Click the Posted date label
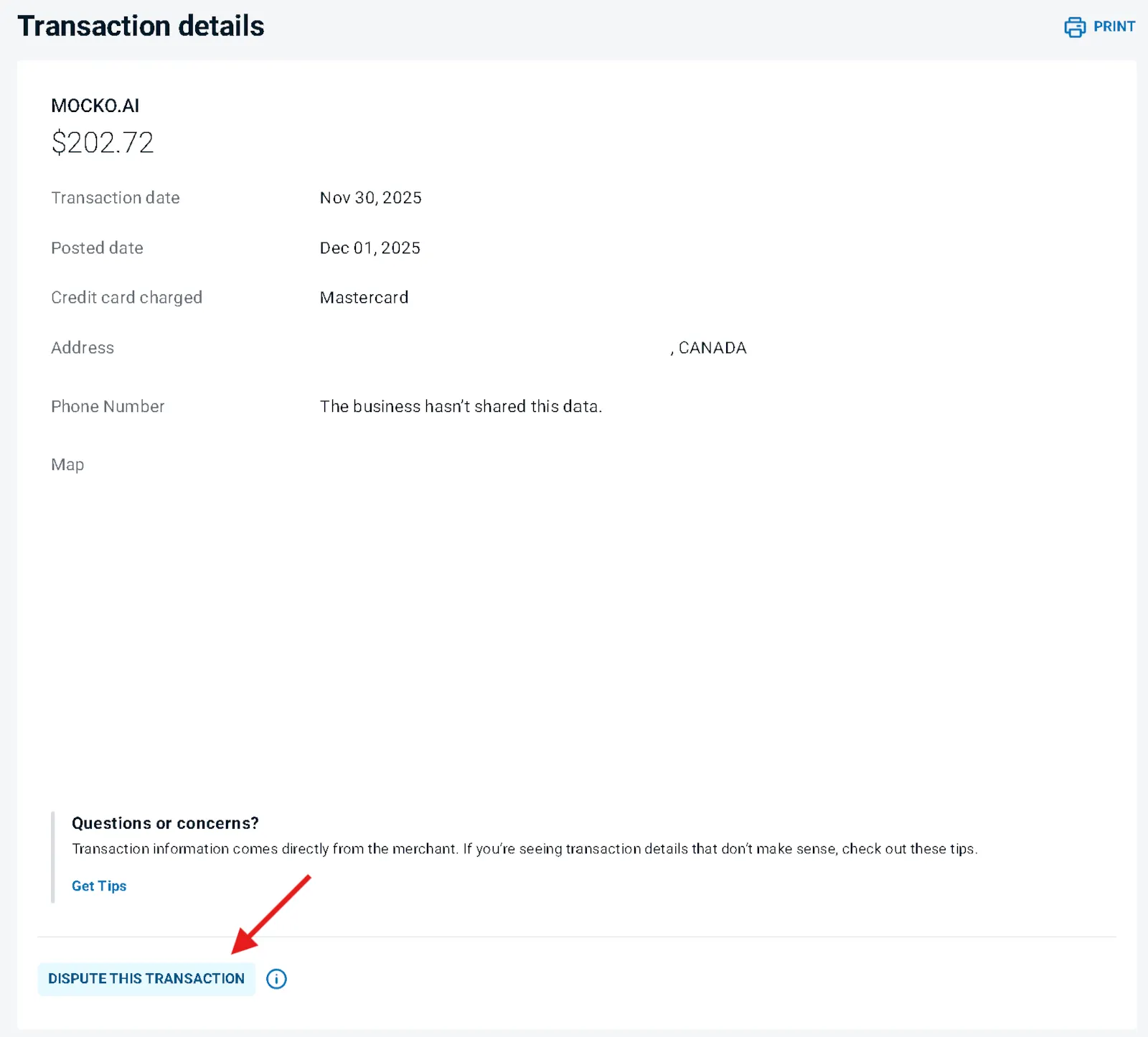The image size is (1148, 1037). [97, 248]
